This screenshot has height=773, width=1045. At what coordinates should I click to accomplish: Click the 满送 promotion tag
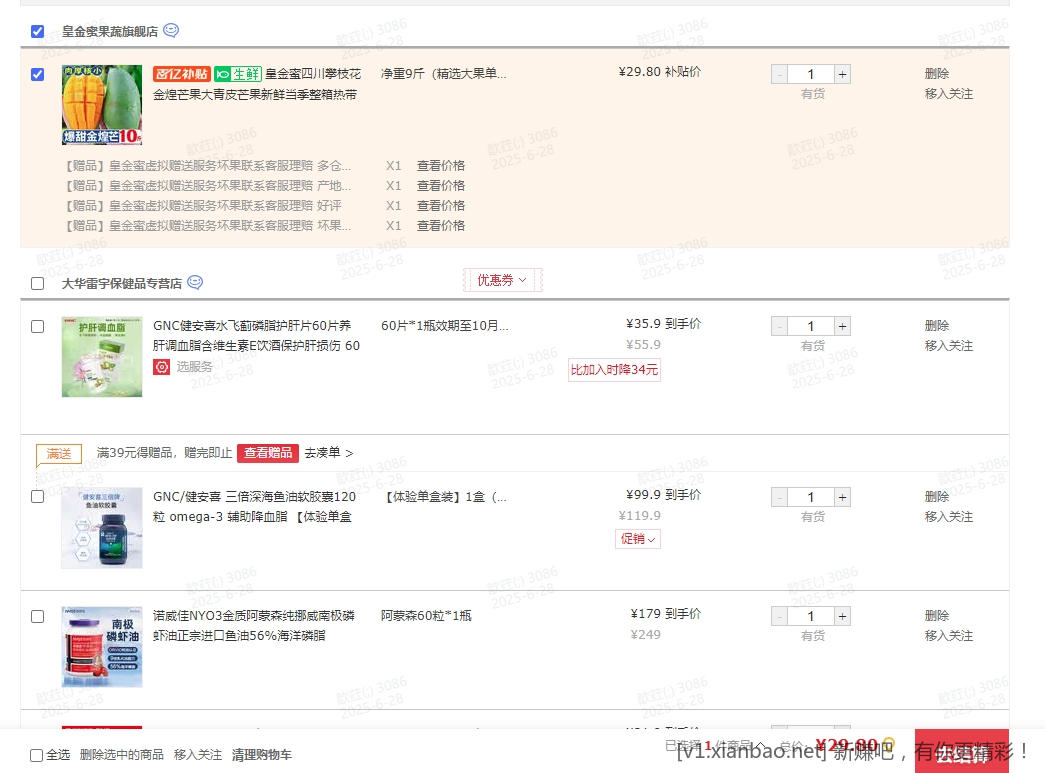pyautogui.click(x=59, y=454)
